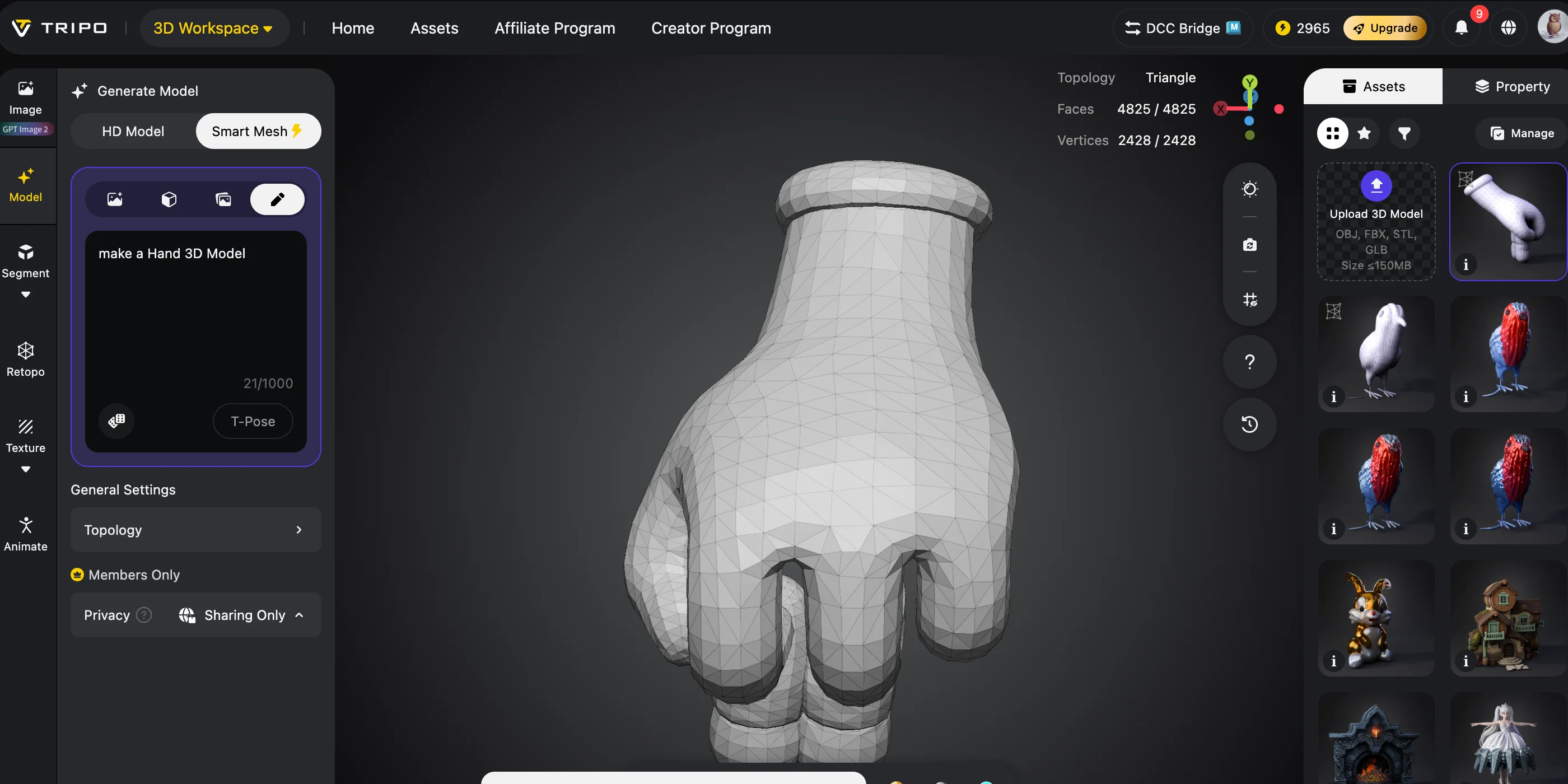This screenshot has width=1568, height=784.
Task: Open the asset filter funnel icon
Action: (x=1404, y=133)
